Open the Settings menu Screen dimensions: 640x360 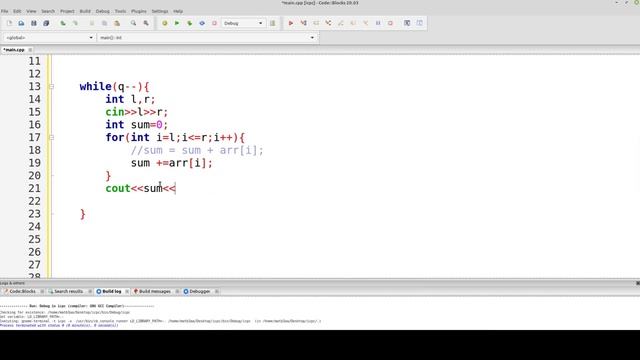(160, 11)
